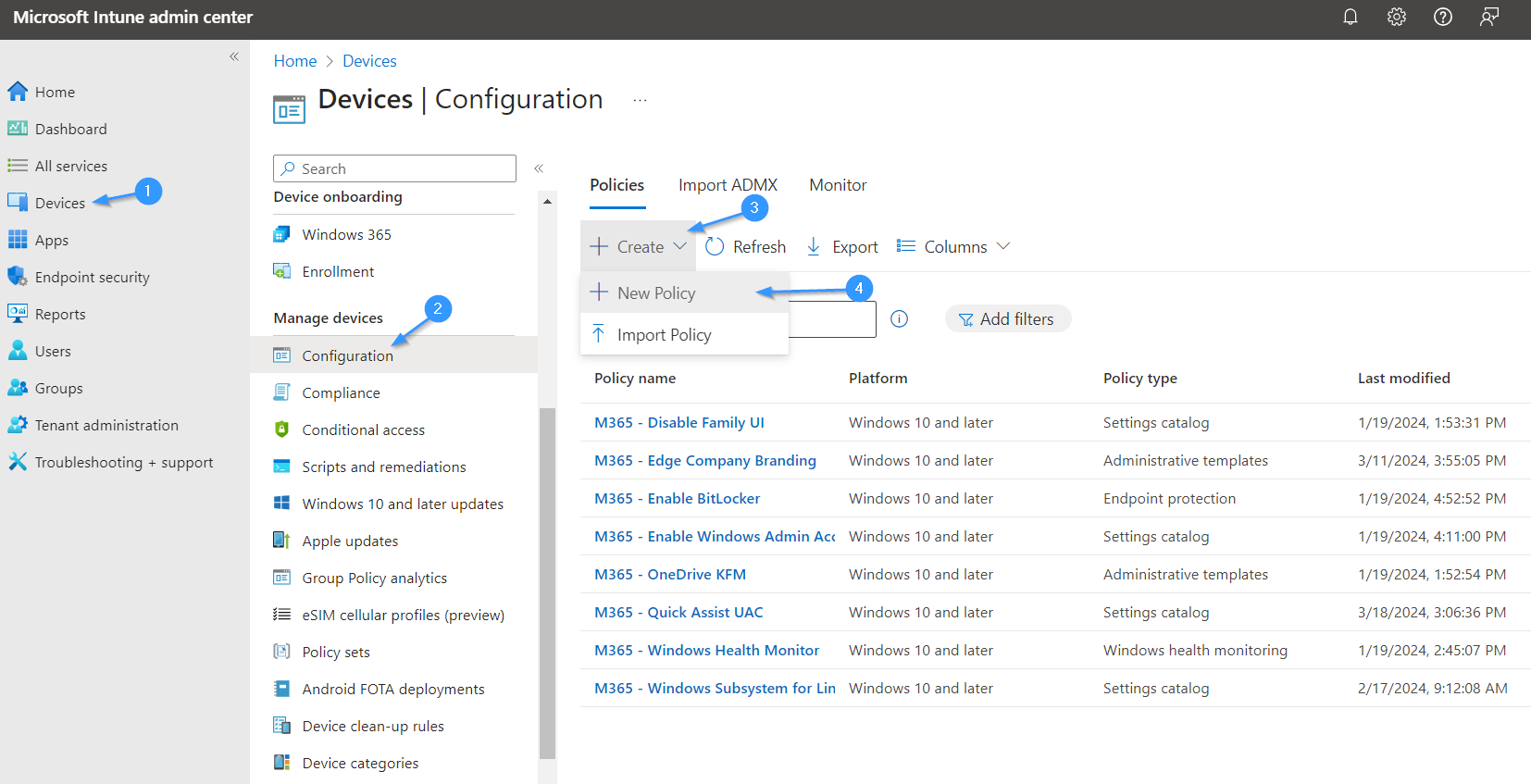Open the notifications bell icon
This screenshot has width=1531, height=784.
point(1351,17)
